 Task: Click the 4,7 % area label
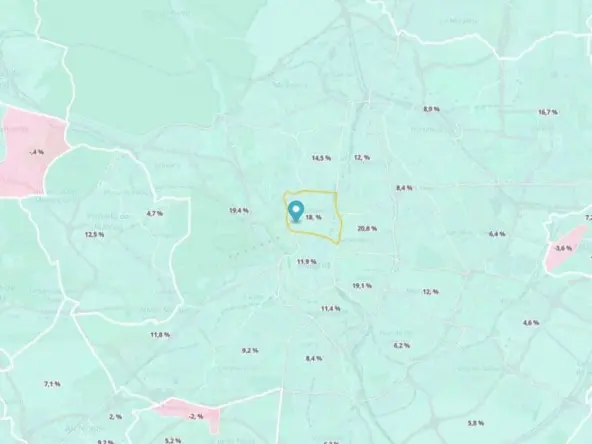[x=155, y=213]
